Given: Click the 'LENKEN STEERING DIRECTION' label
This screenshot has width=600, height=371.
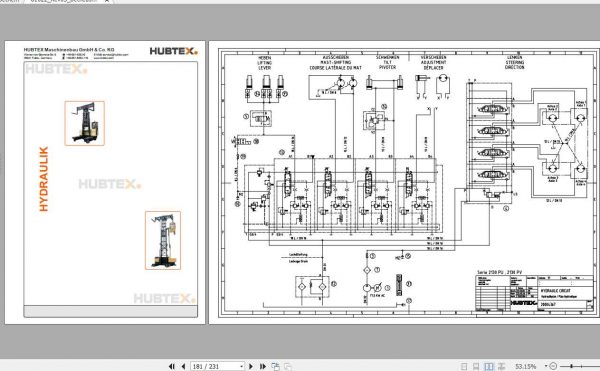Looking at the screenshot, I should tap(515, 62).
